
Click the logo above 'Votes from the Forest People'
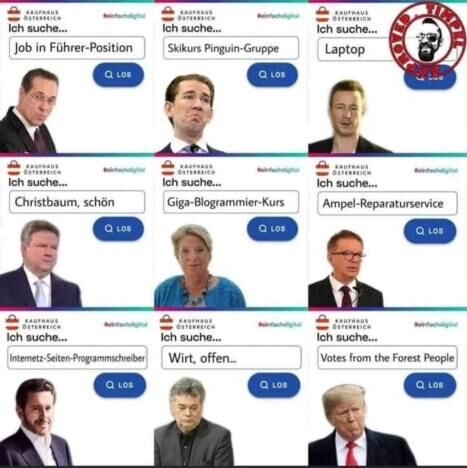point(343,323)
